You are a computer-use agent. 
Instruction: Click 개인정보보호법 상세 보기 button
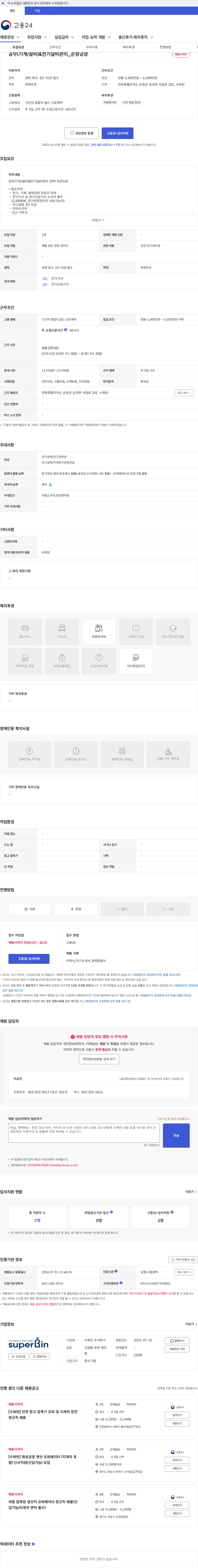[x=99, y=1059]
